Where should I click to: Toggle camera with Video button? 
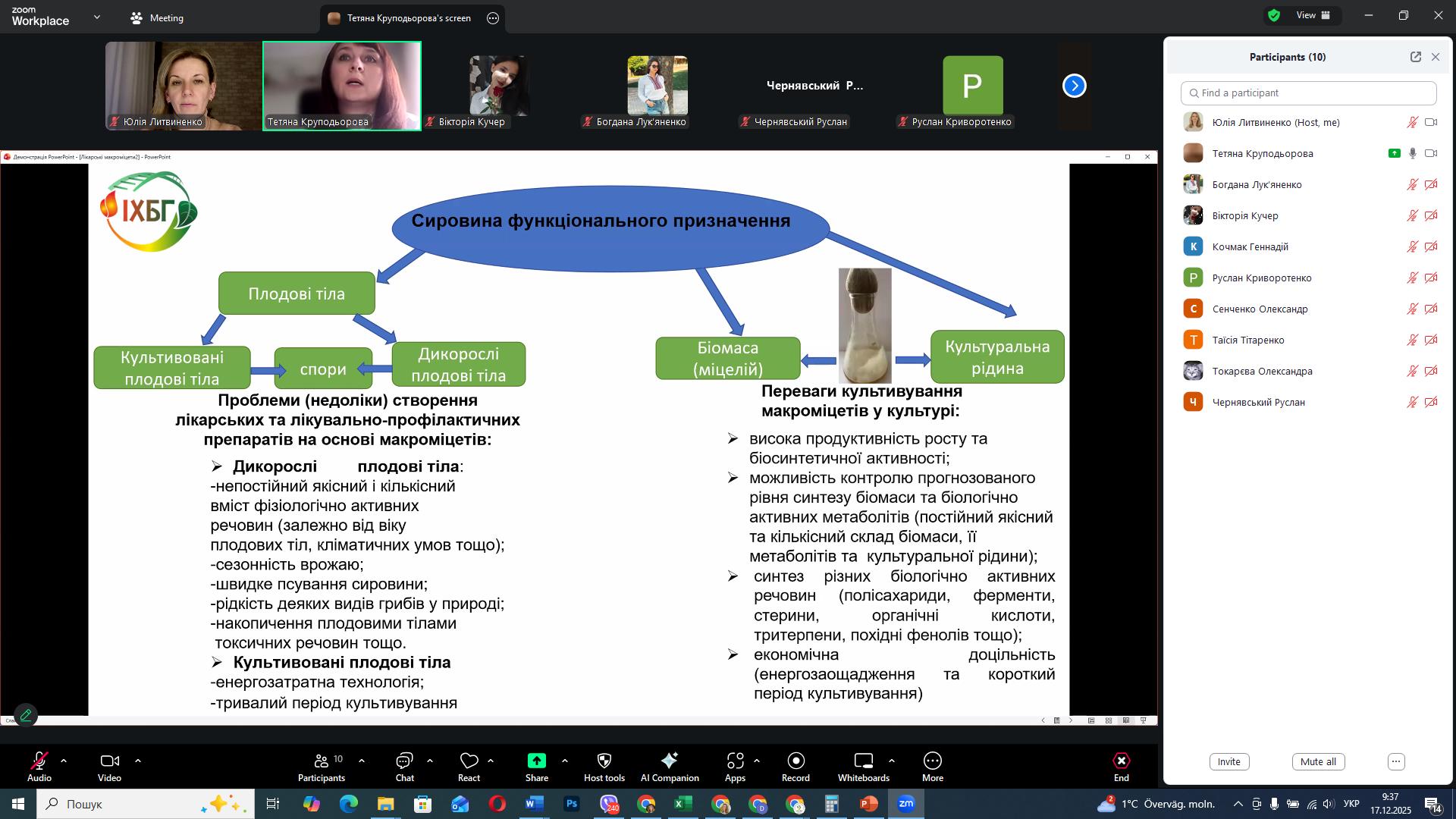109,761
